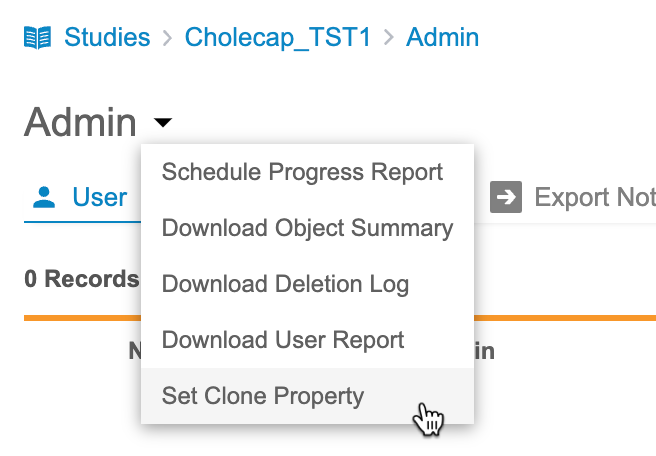Click the Export arrow icon

coord(506,197)
